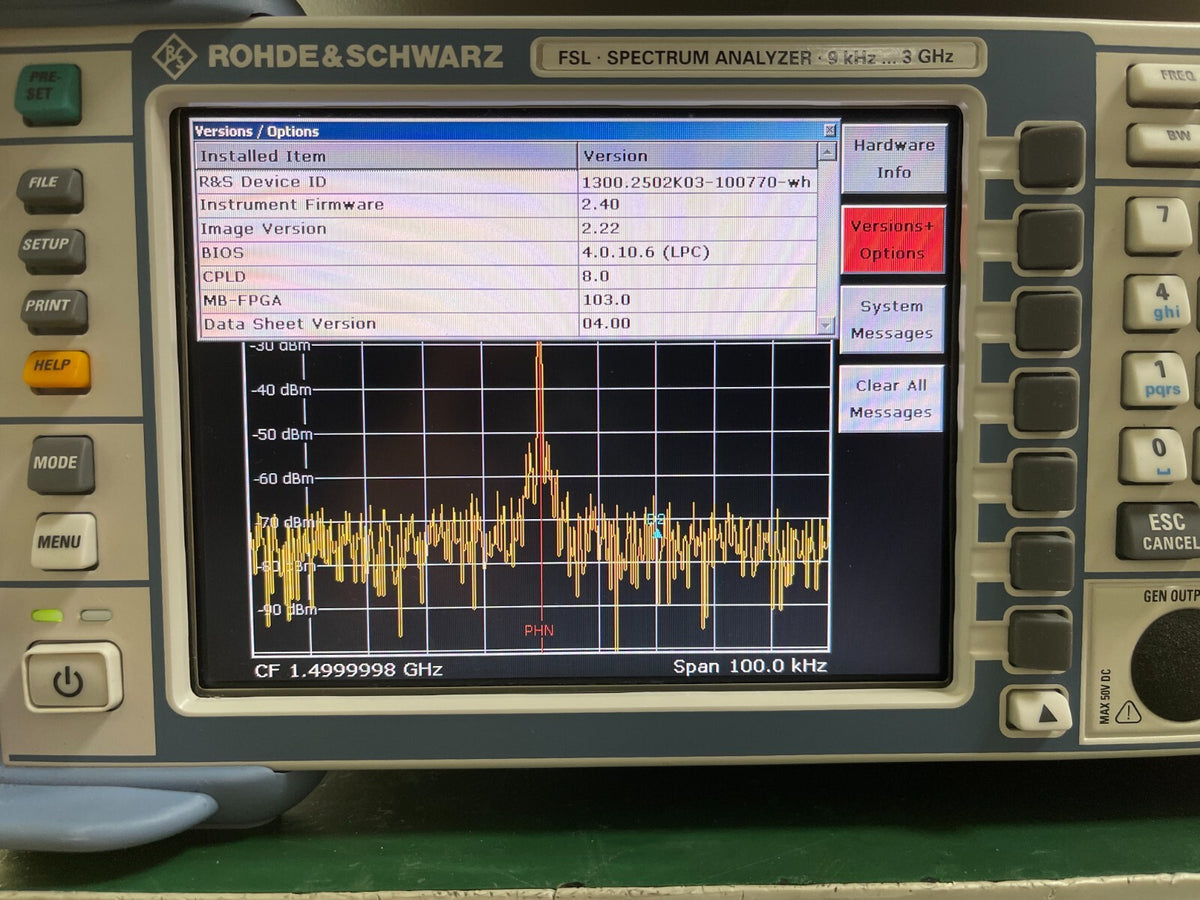The image size is (1200, 900).
Task: Push the BW hardware key
Action: [x=1164, y=144]
